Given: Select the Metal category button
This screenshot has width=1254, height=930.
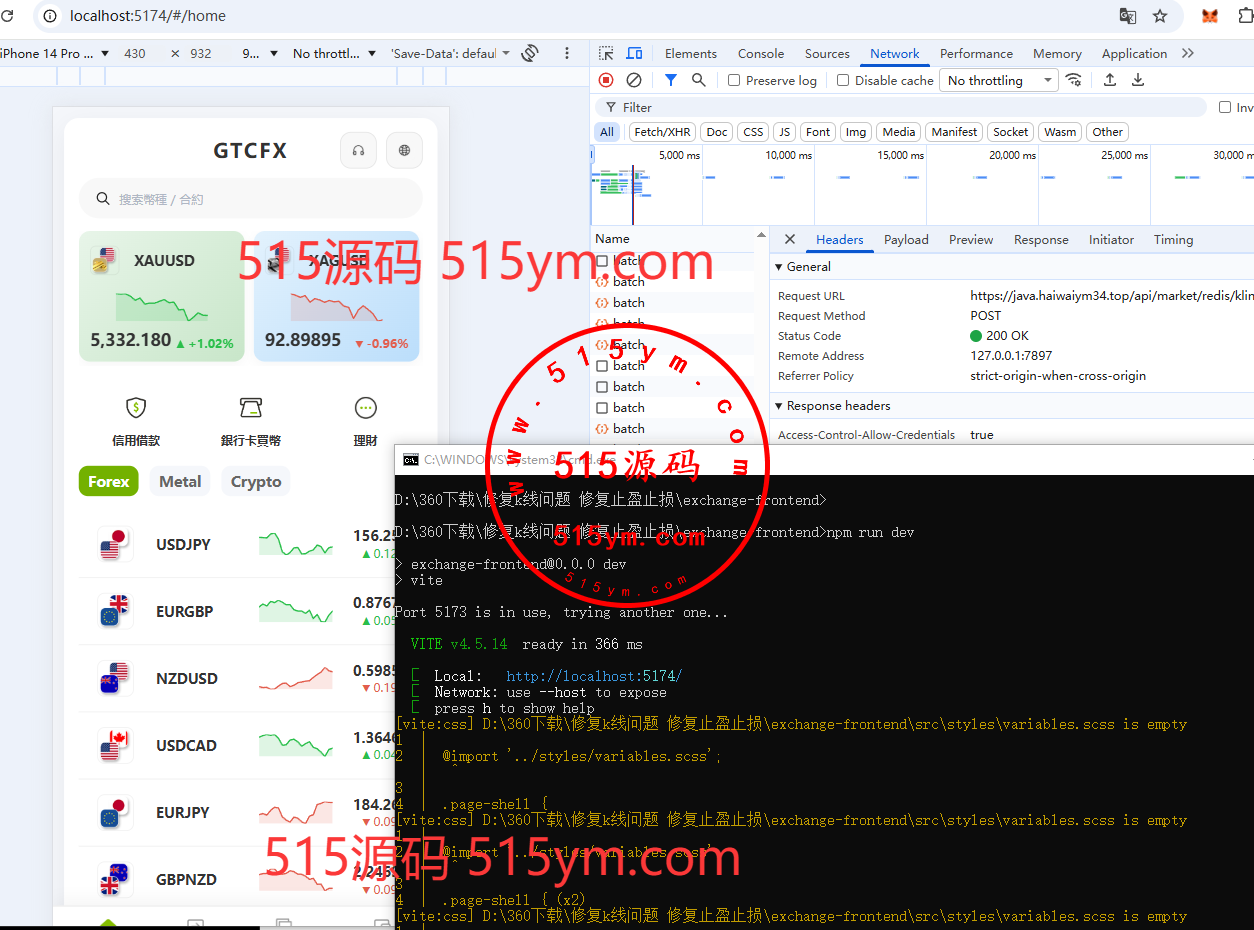Looking at the screenshot, I should pyautogui.click(x=180, y=482).
